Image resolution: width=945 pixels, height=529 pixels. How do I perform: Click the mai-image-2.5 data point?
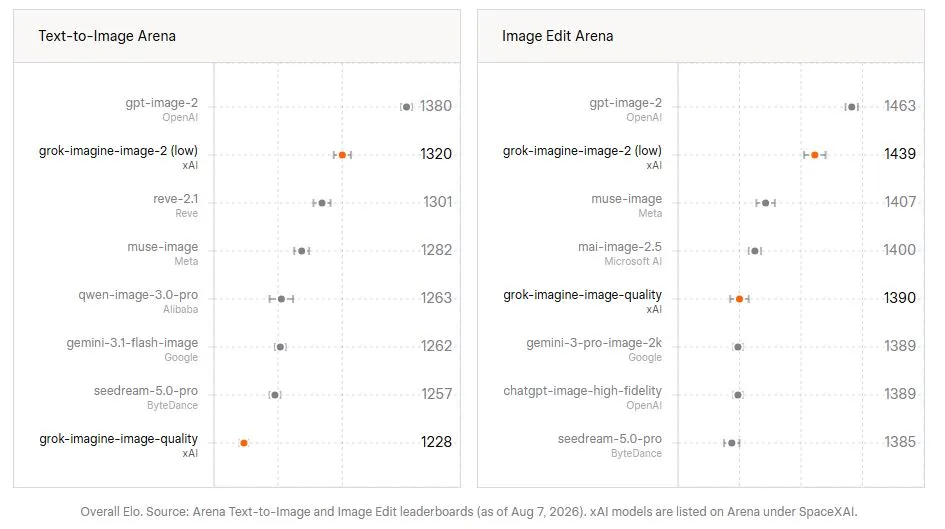tap(755, 251)
